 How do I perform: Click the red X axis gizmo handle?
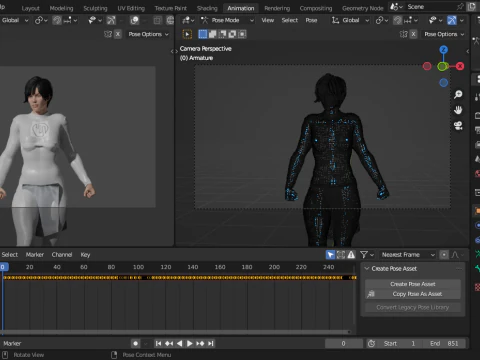point(460,66)
